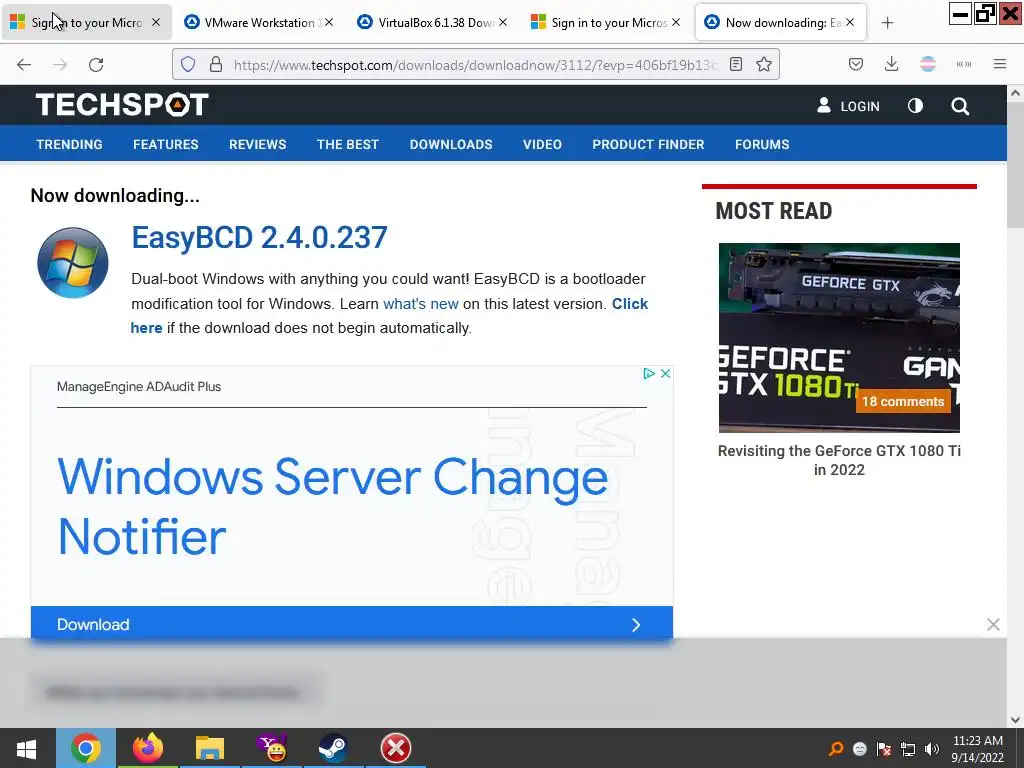Viewport: 1024px width, 768px height.
Task: Open the TechSpot search magnifier
Action: [960, 106]
